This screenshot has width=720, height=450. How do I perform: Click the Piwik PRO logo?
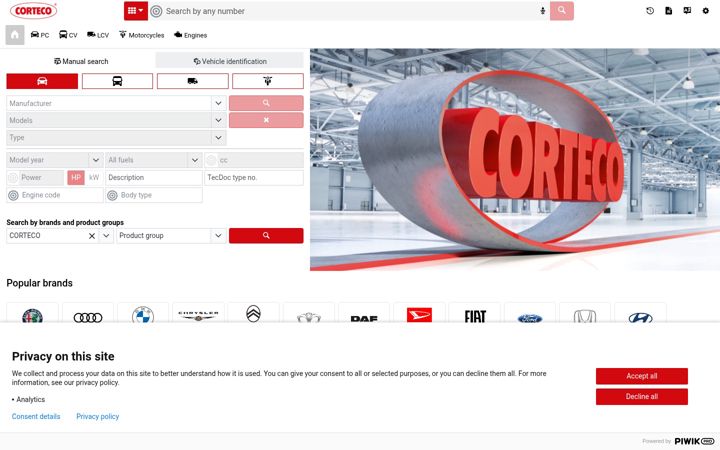[x=694, y=441]
